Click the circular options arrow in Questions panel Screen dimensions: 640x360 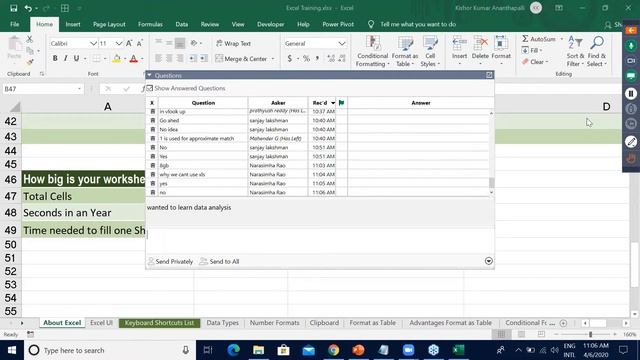click(489, 261)
